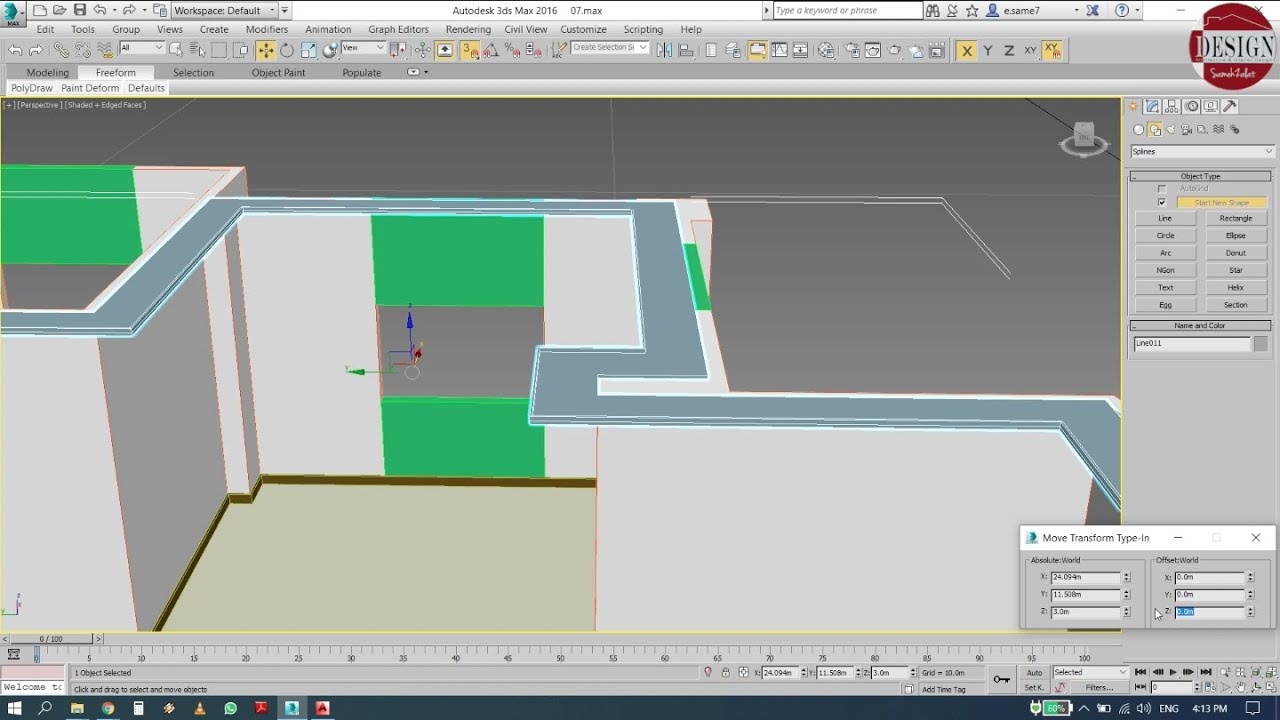Screen dimensions: 1280x720
Task: Open the Hierarchy panel tab icon
Action: pos(1172,106)
